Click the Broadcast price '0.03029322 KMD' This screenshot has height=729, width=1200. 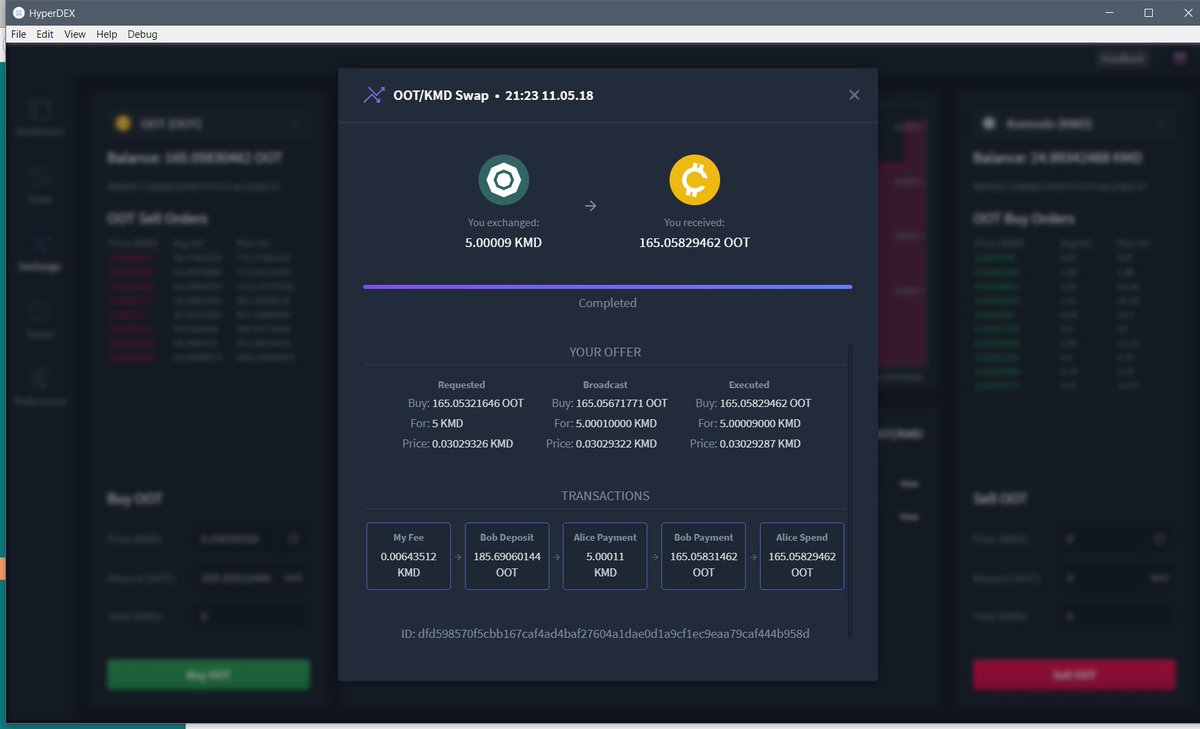click(616, 443)
